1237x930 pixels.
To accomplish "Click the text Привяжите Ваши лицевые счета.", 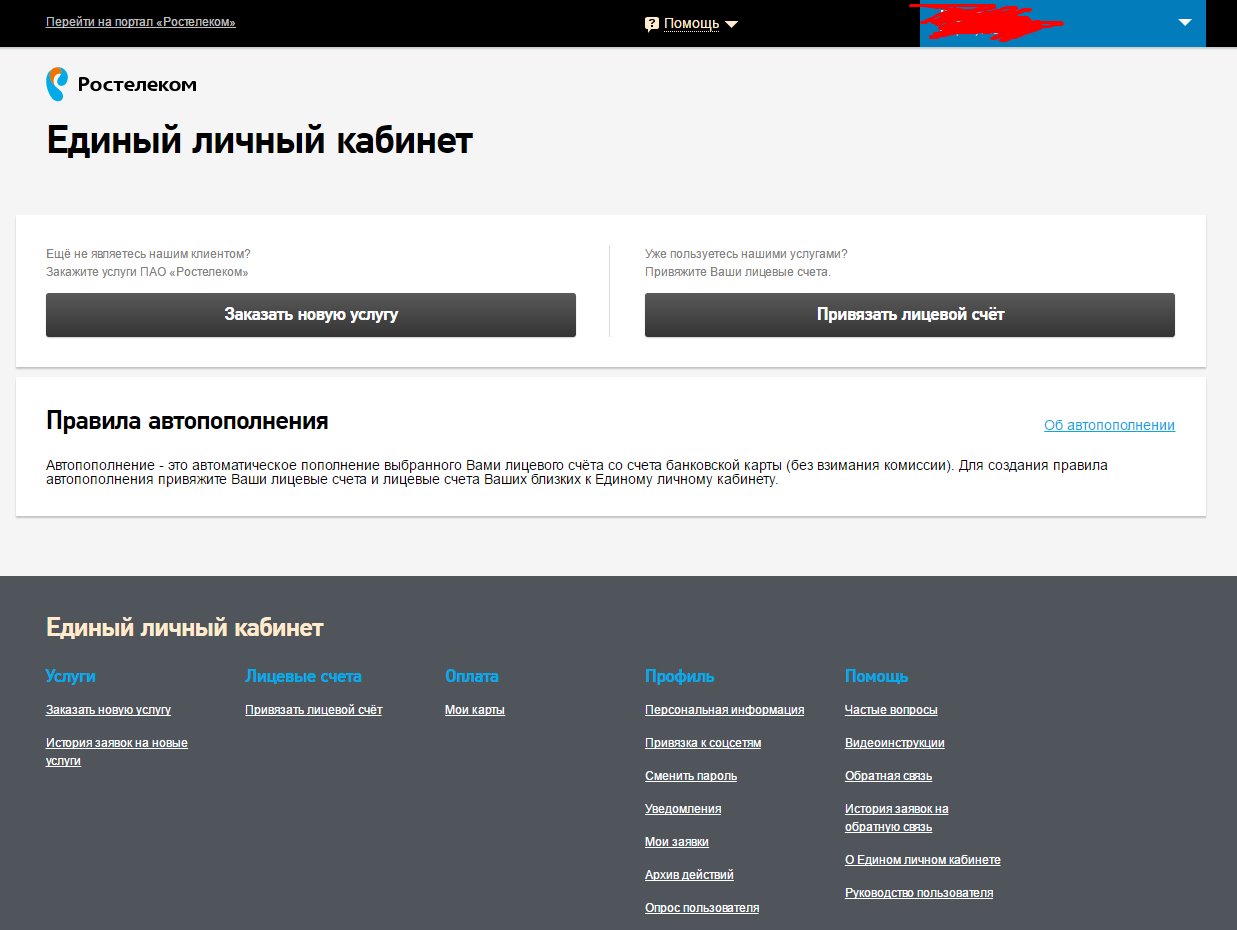I will 738,272.
